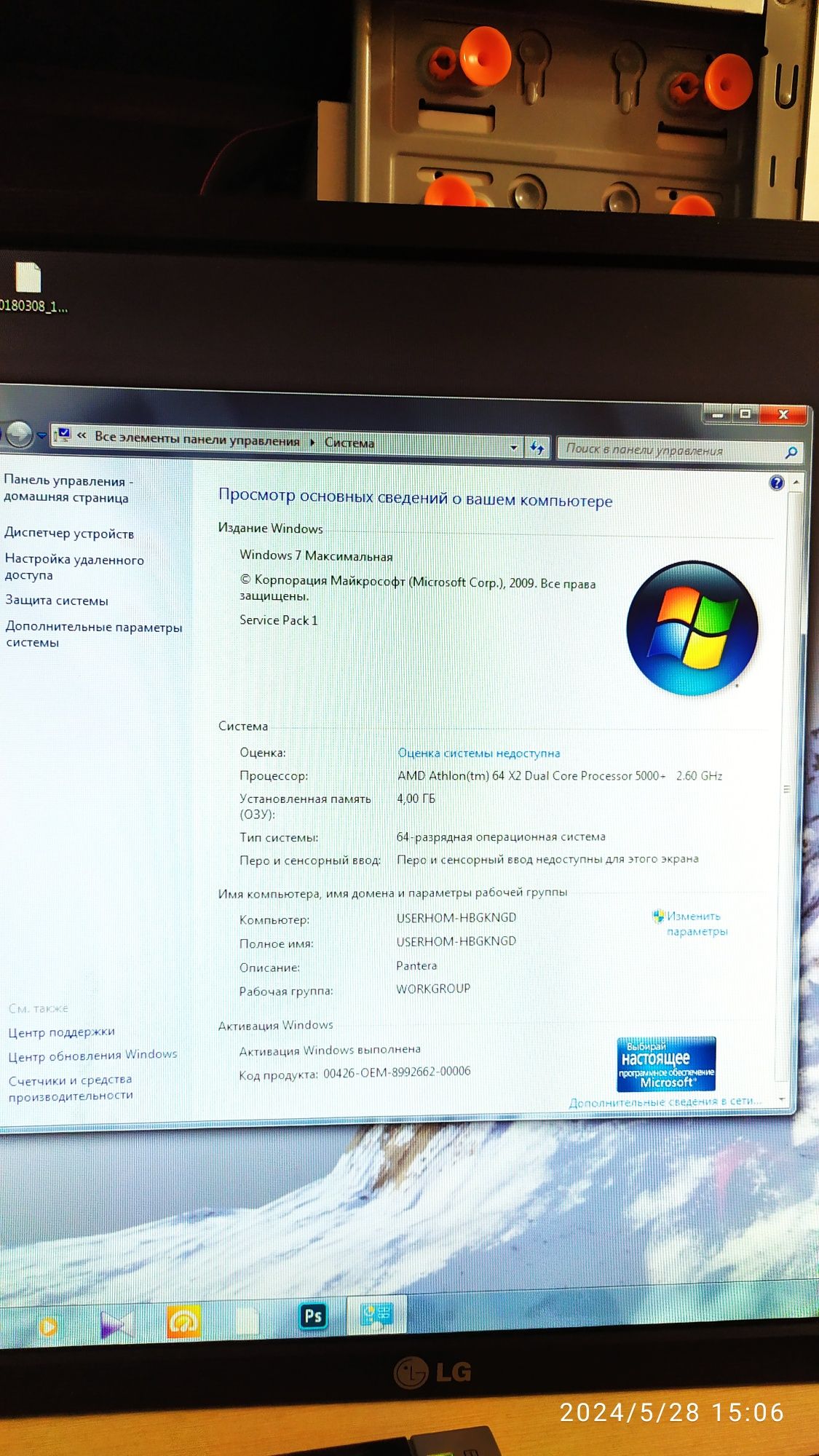The width and height of the screenshot is (819, 1456).
Task: Expand the chevron before Все элементы панели управления
Action: coord(82,436)
